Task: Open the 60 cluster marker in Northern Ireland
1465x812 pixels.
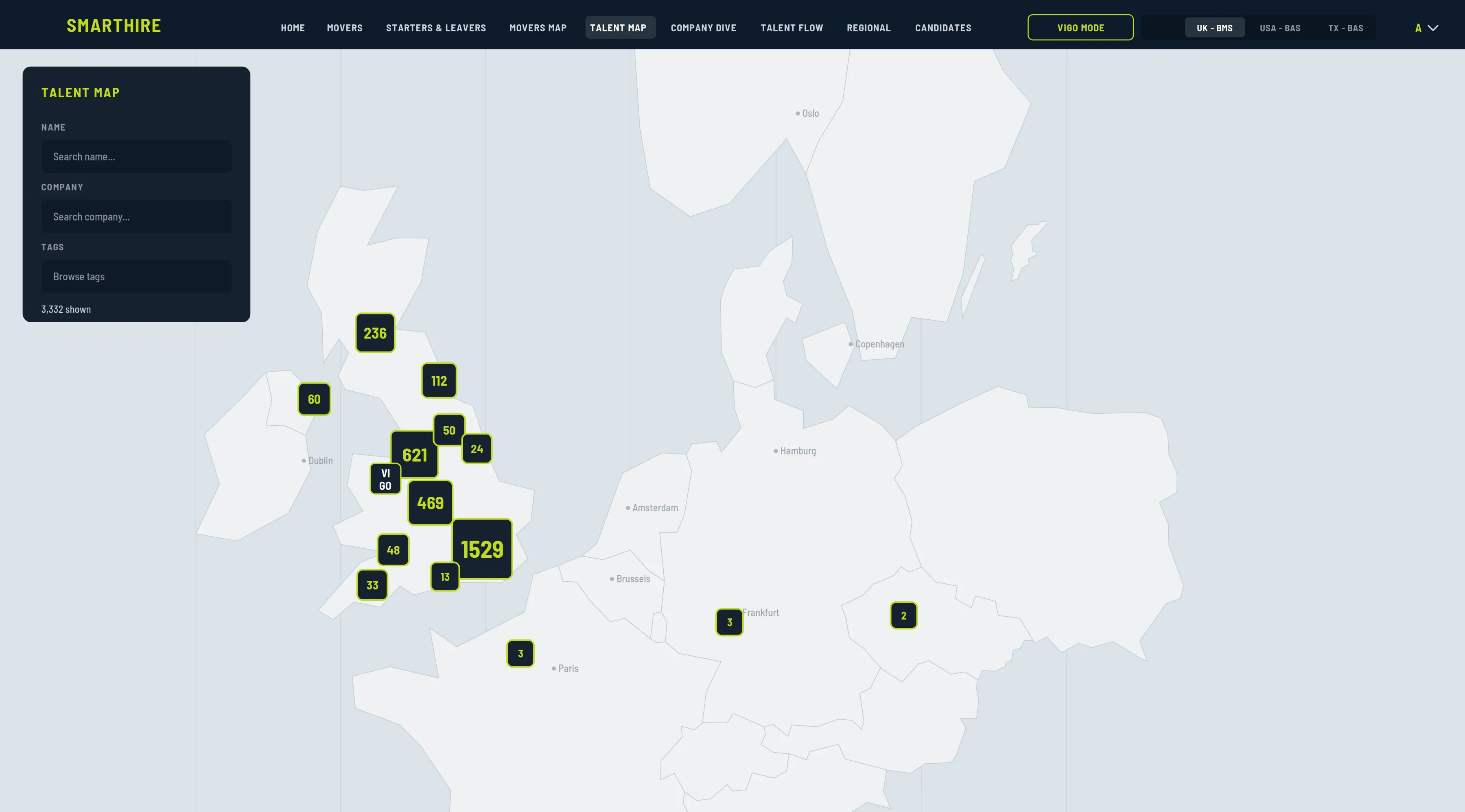Action: point(315,399)
